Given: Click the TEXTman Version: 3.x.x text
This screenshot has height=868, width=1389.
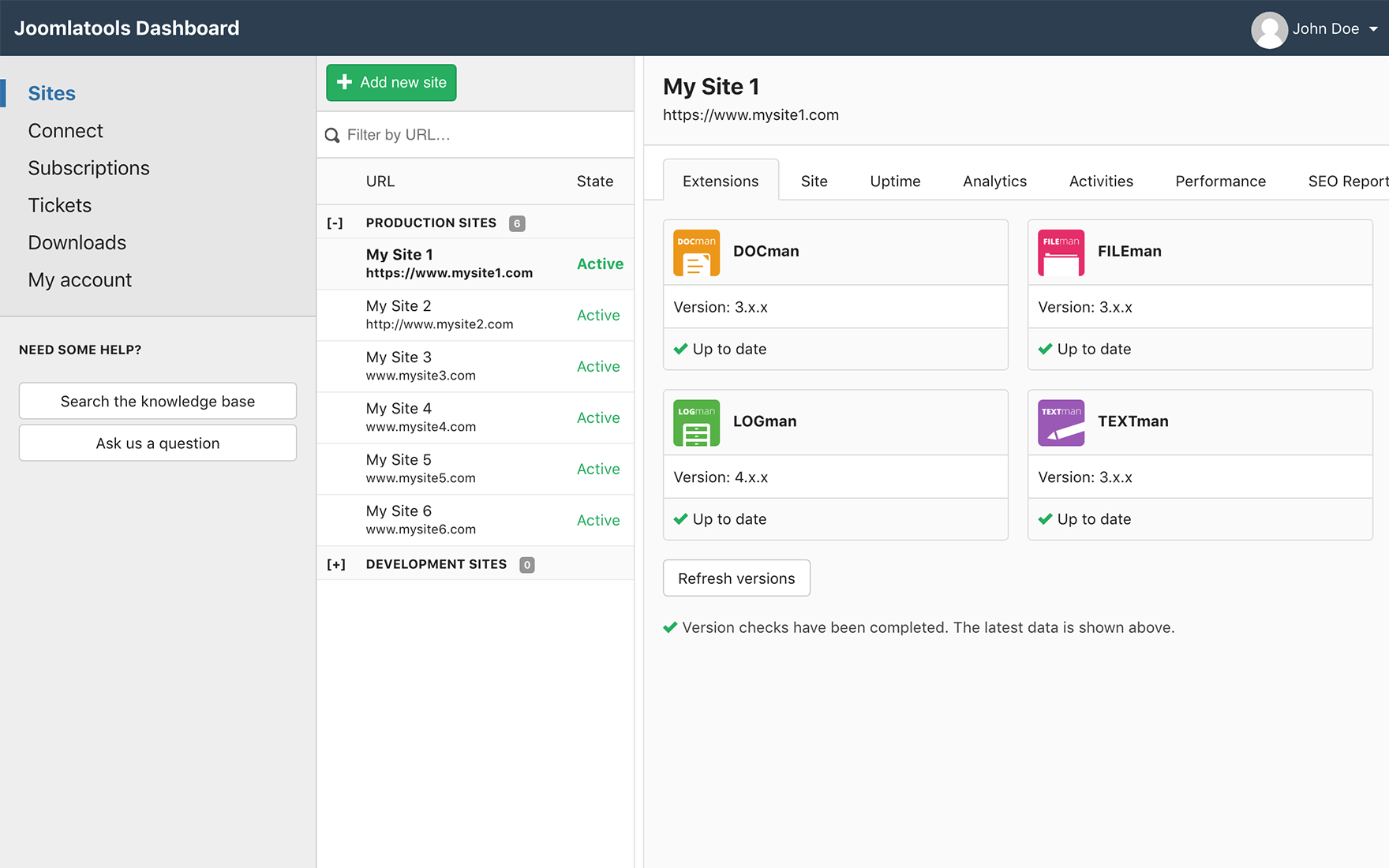Looking at the screenshot, I should click(1085, 477).
